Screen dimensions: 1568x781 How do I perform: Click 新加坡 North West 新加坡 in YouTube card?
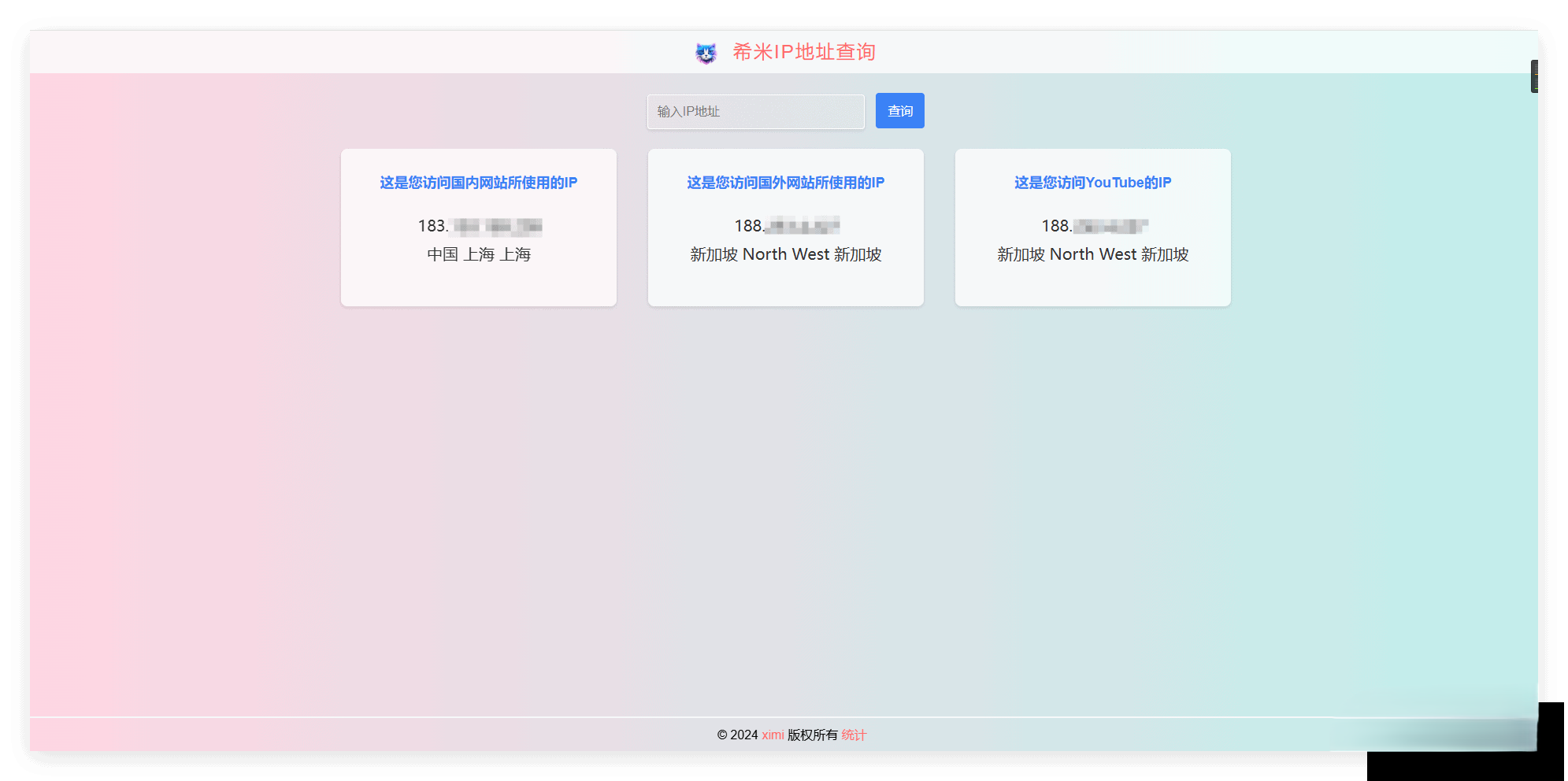pyautogui.click(x=1093, y=254)
